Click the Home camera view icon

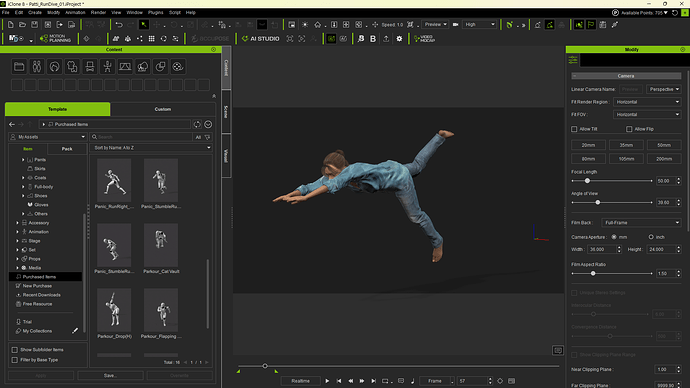(317, 25)
